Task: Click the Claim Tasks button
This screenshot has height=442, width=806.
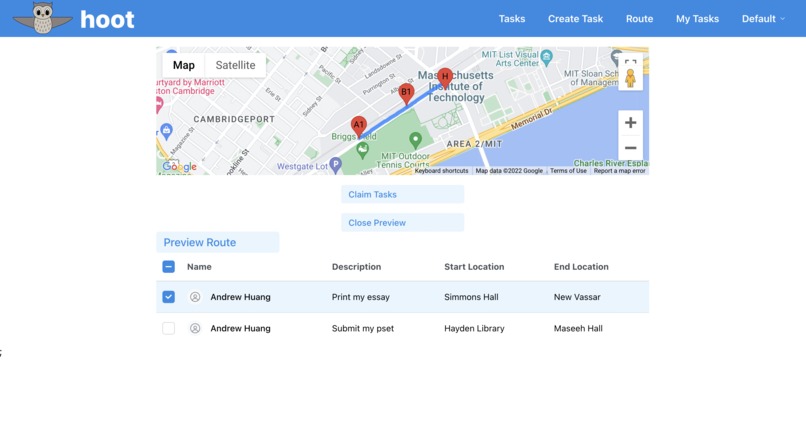Action: pos(402,194)
